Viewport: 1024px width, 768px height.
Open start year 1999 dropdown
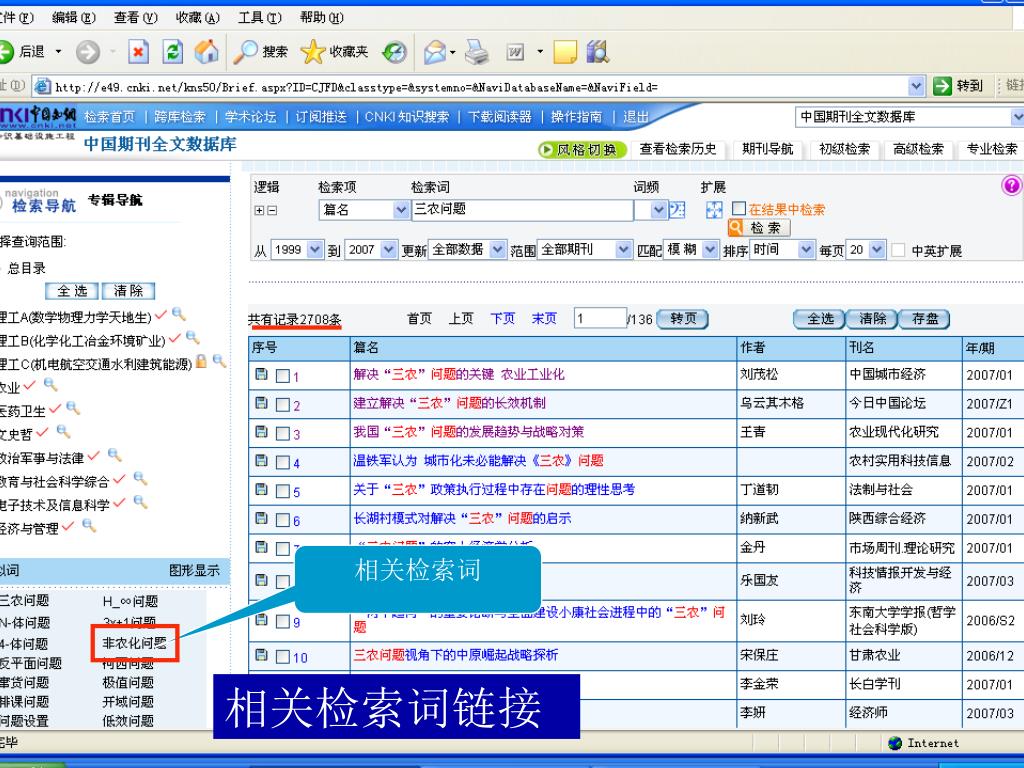[x=315, y=249]
